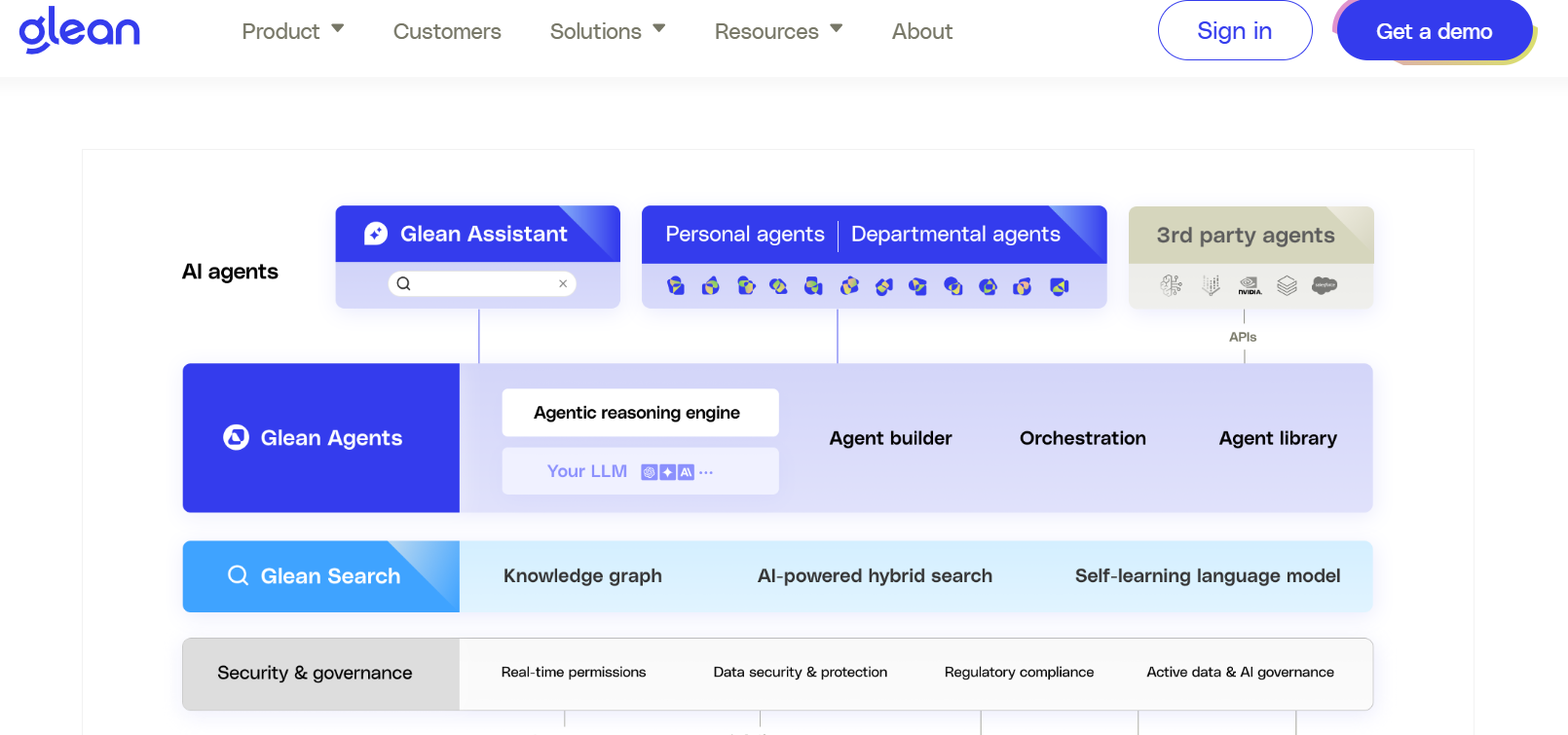Click the Agent library label
Image resolution: width=1568 pixels, height=735 pixels.
pos(1278,438)
